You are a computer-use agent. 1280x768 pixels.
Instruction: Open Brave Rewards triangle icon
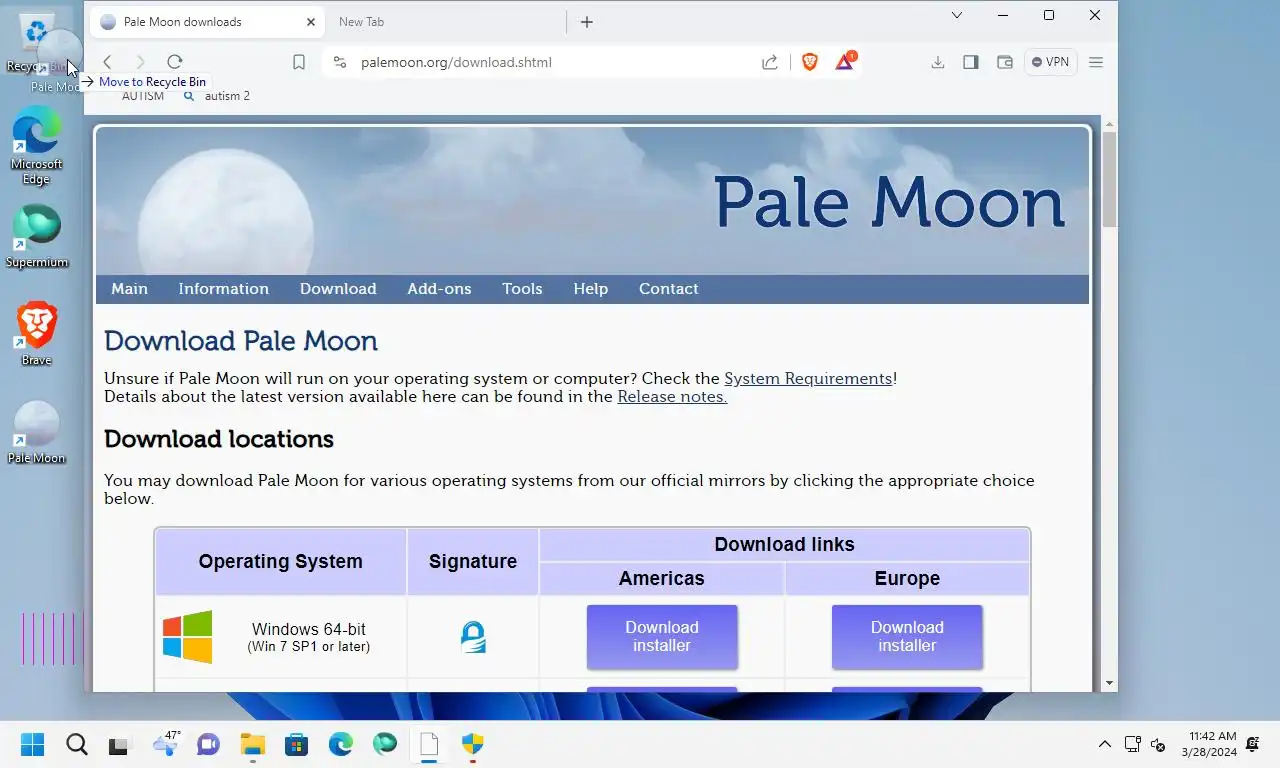[845, 61]
